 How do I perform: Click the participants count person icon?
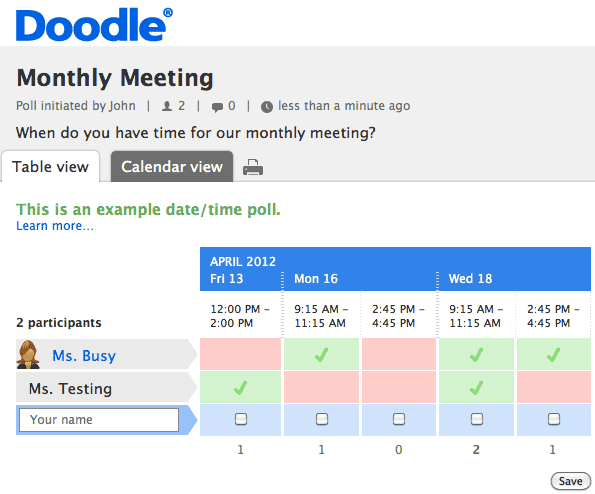tap(167, 106)
